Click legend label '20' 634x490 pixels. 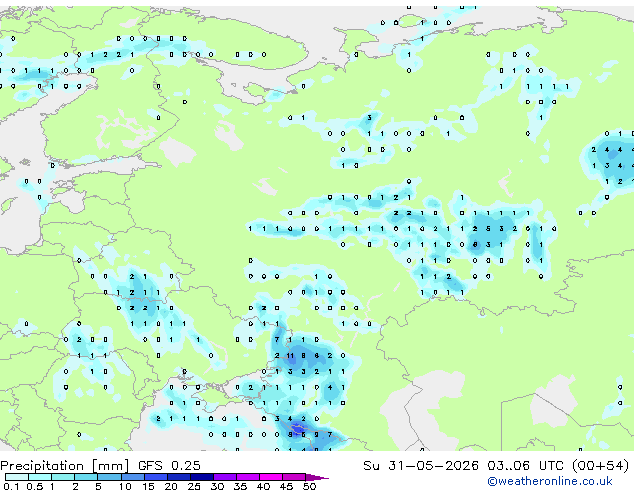click(x=171, y=486)
